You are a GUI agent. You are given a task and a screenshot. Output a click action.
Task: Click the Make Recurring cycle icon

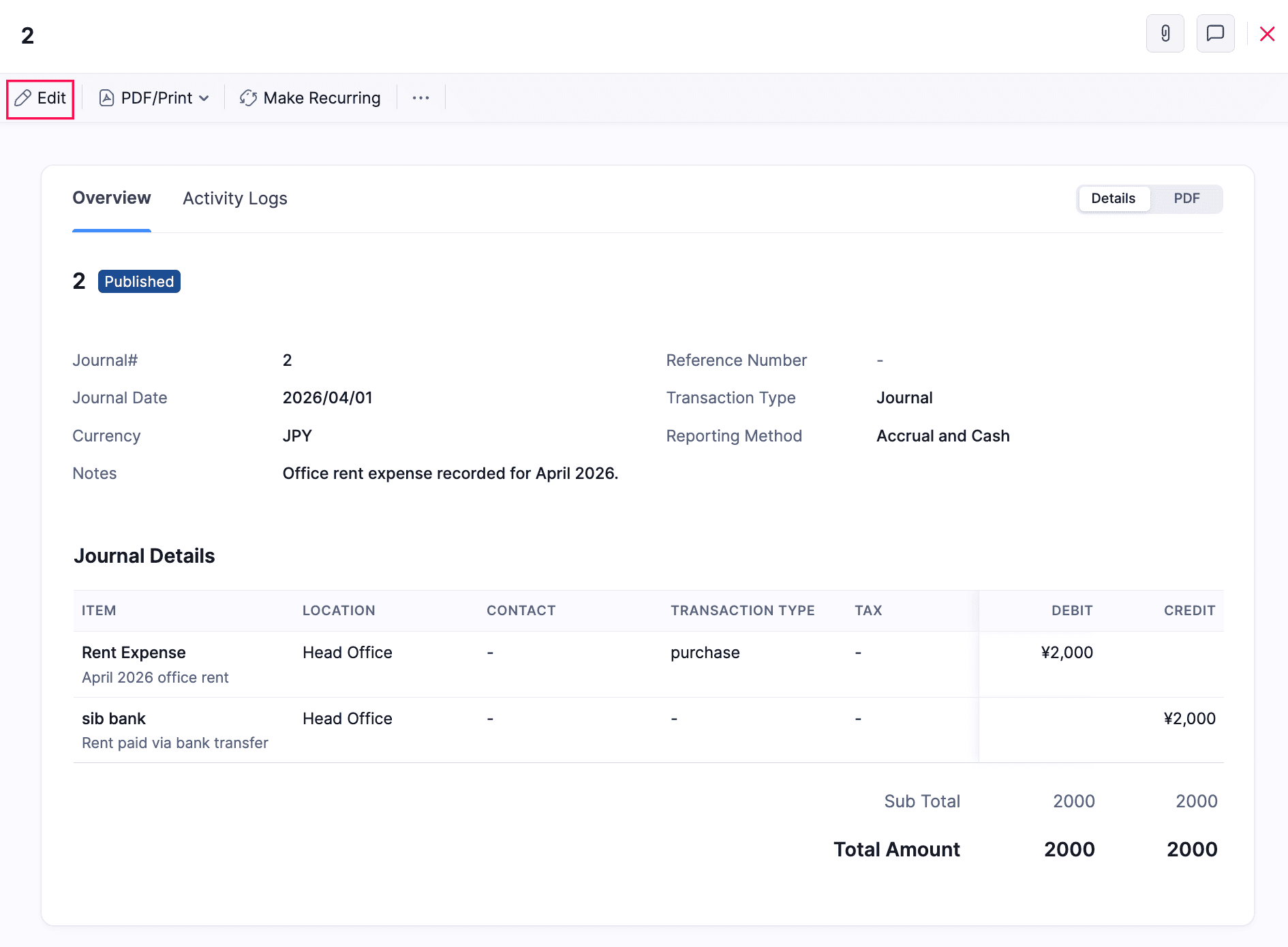248,98
